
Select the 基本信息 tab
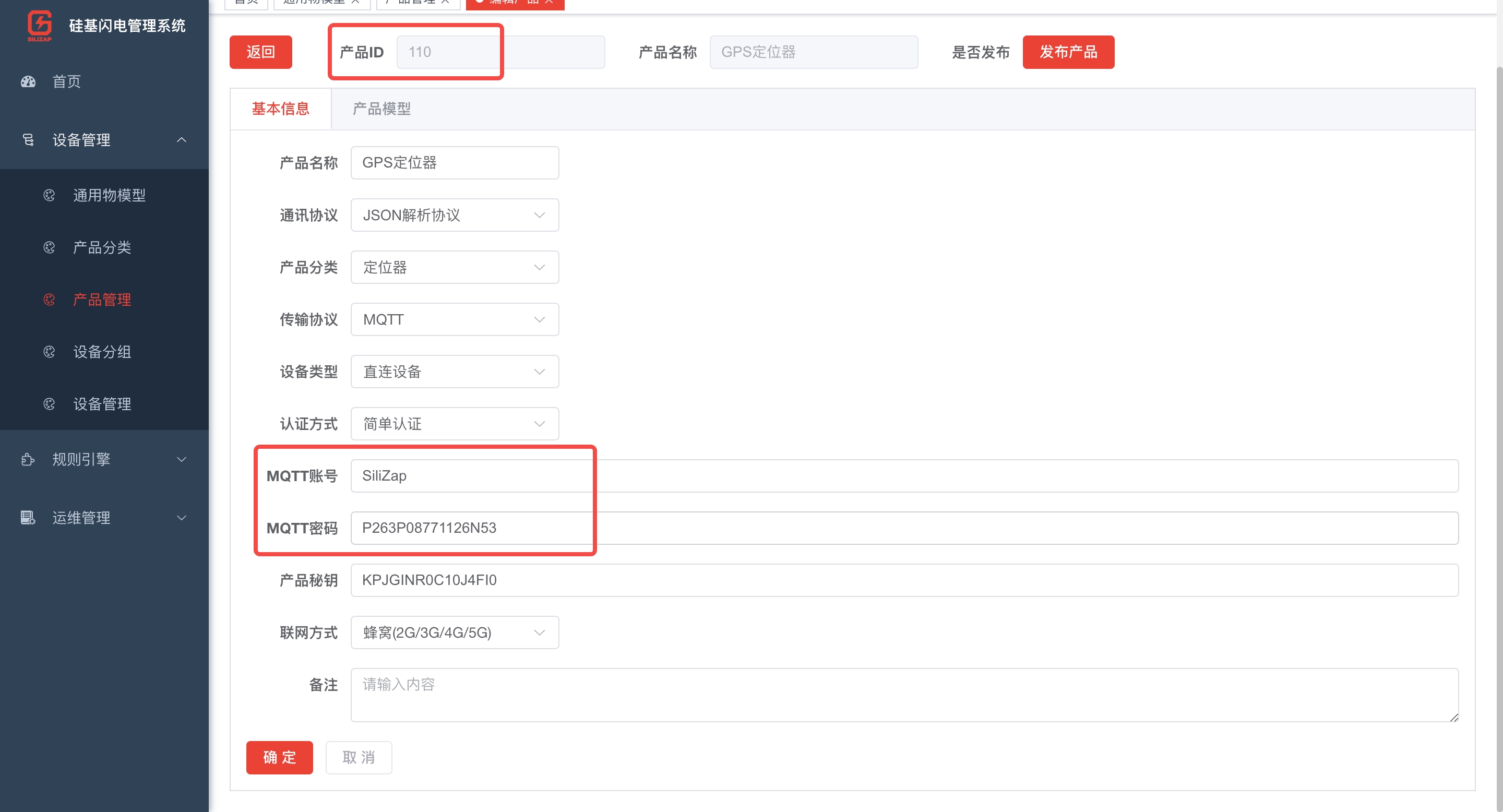[281, 109]
